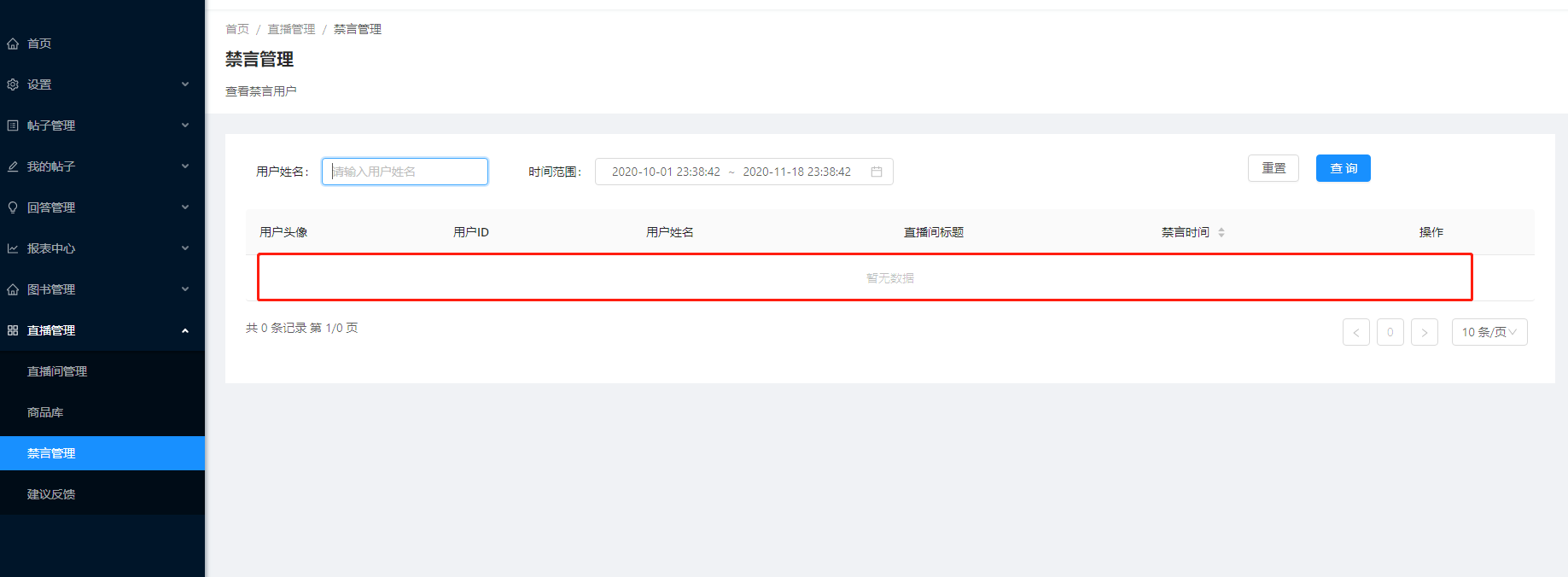The width and height of the screenshot is (1568, 577).
Task: Go to next page arrow
Action: [x=1425, y=332]
